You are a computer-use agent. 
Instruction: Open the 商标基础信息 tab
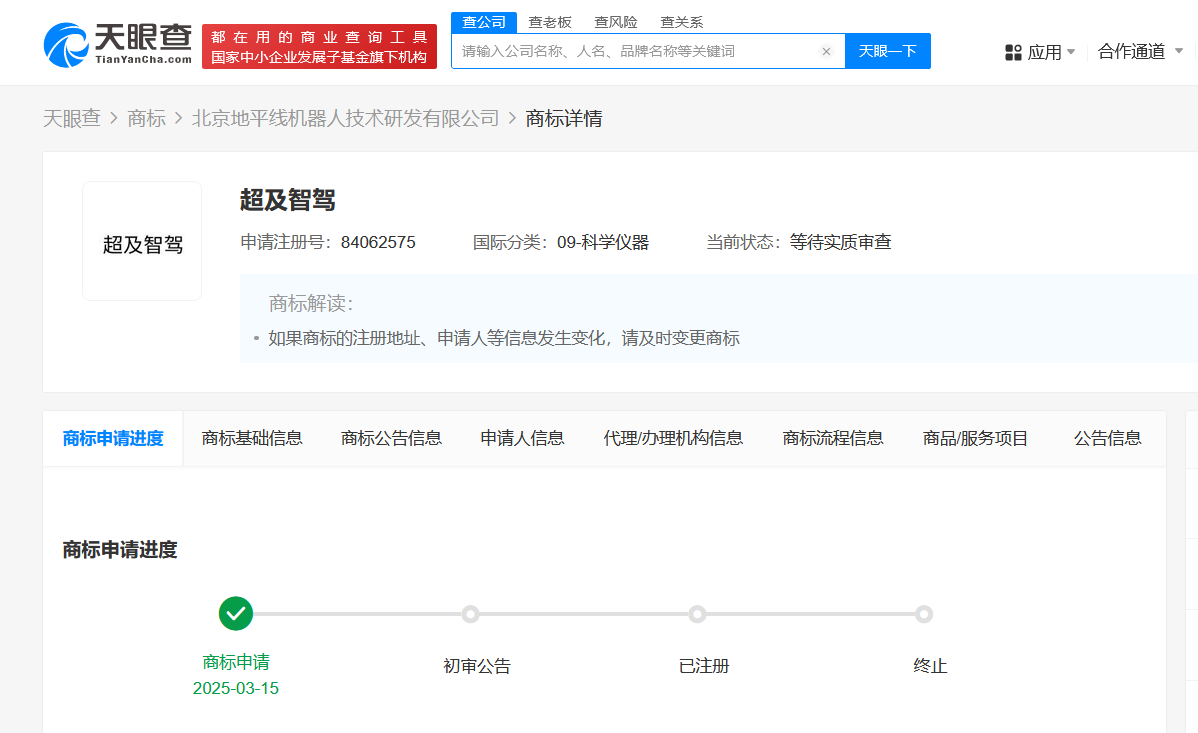(252, 438)
